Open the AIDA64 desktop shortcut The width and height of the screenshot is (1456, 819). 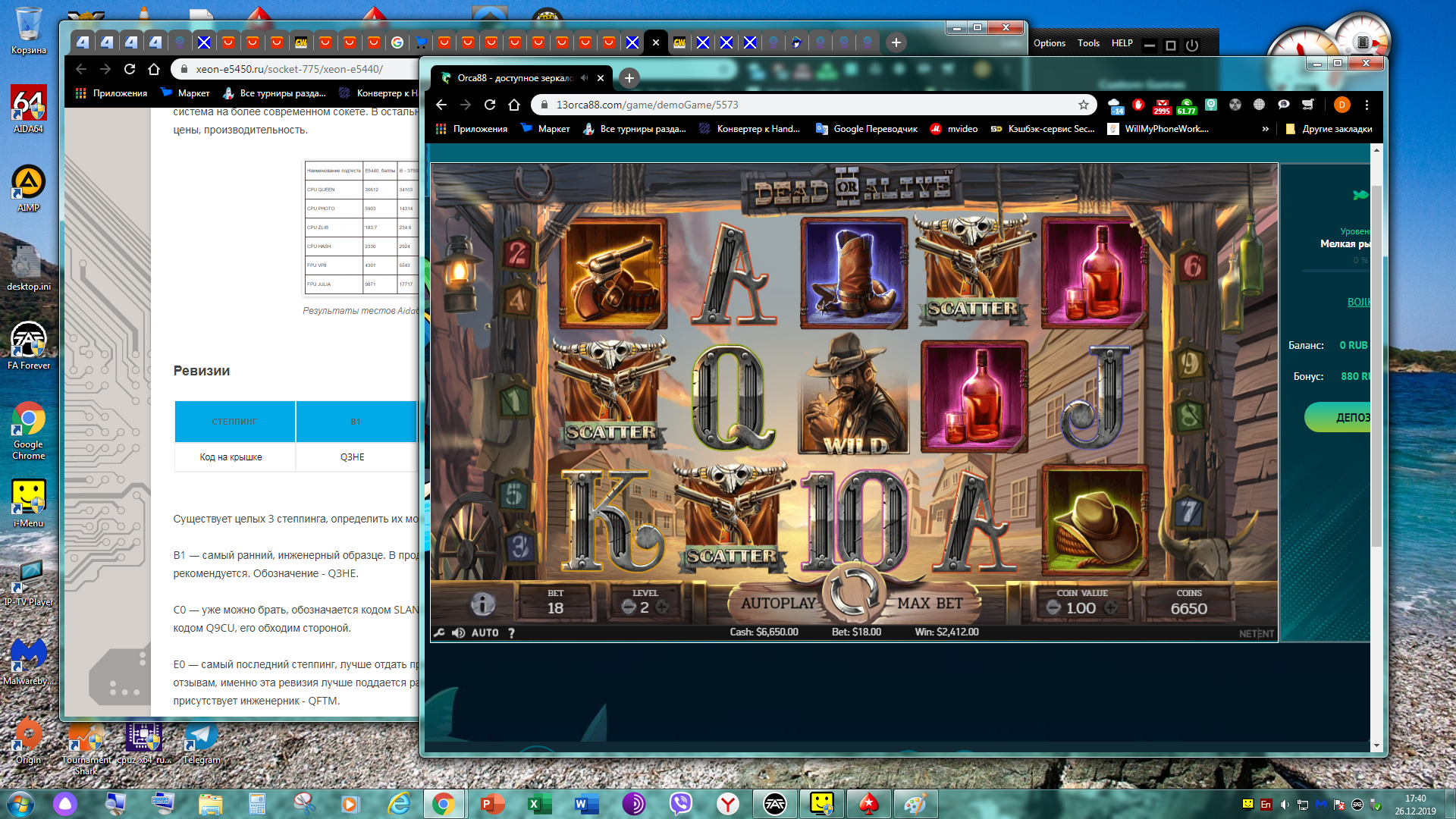pos(28,108)
